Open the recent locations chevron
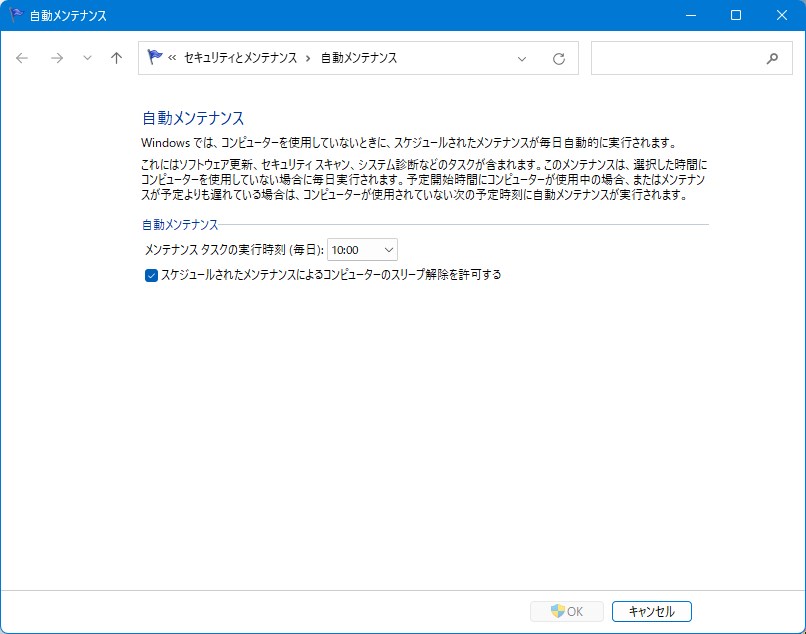The image size is (806, 634). pos(87,58)
